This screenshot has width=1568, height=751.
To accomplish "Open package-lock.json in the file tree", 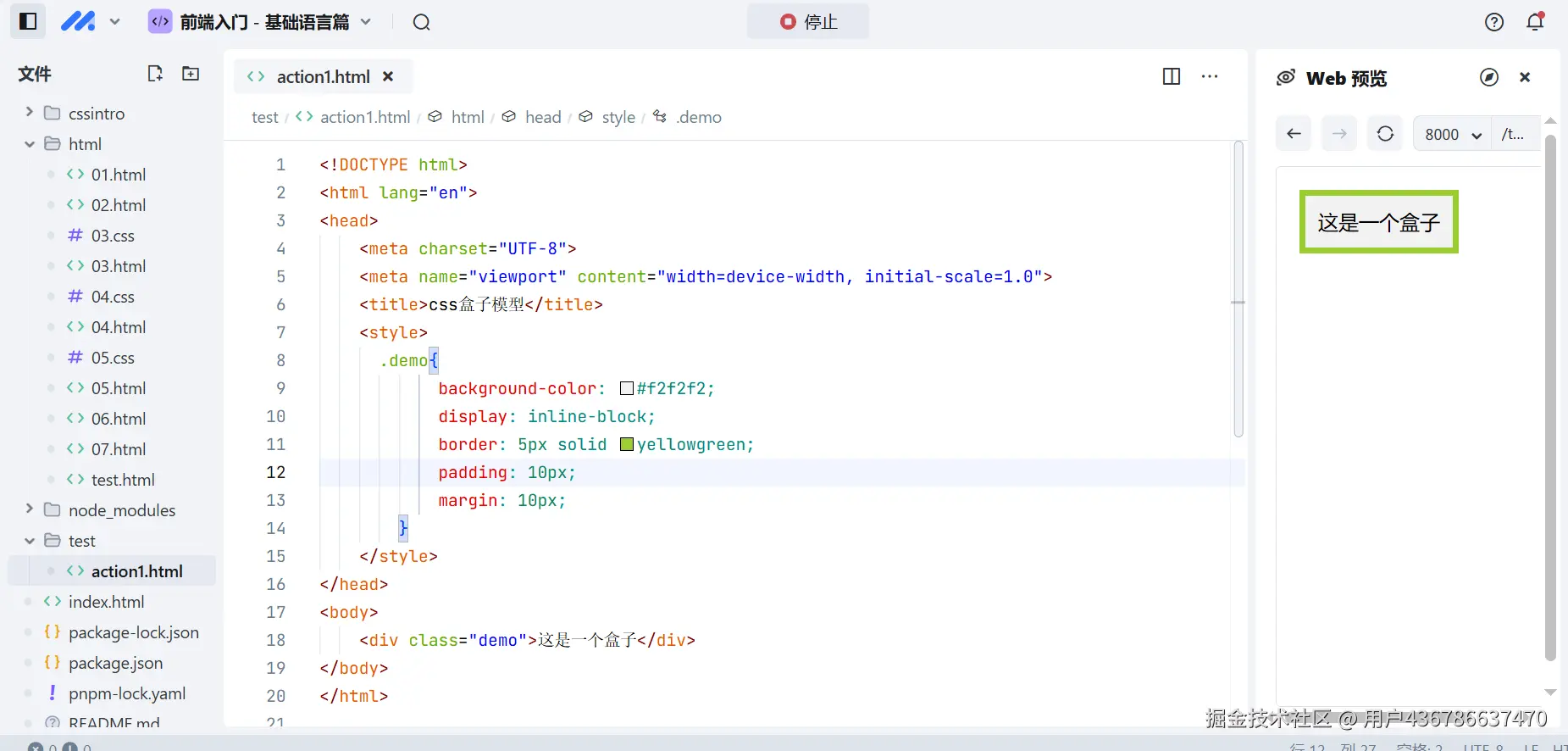I will 133,632.
